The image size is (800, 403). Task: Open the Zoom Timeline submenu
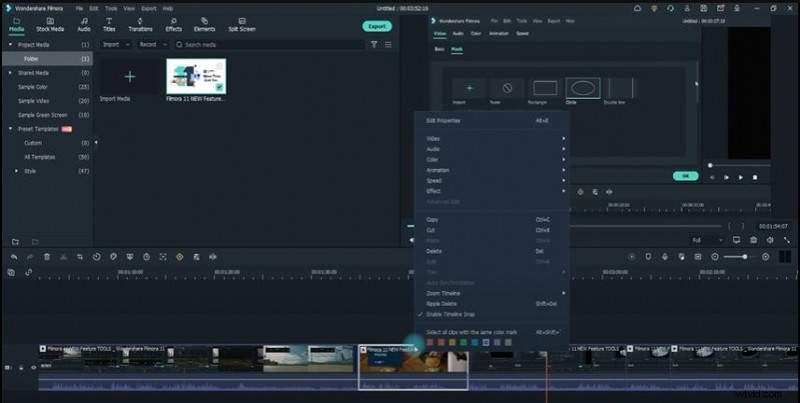[x=491, y=293]
